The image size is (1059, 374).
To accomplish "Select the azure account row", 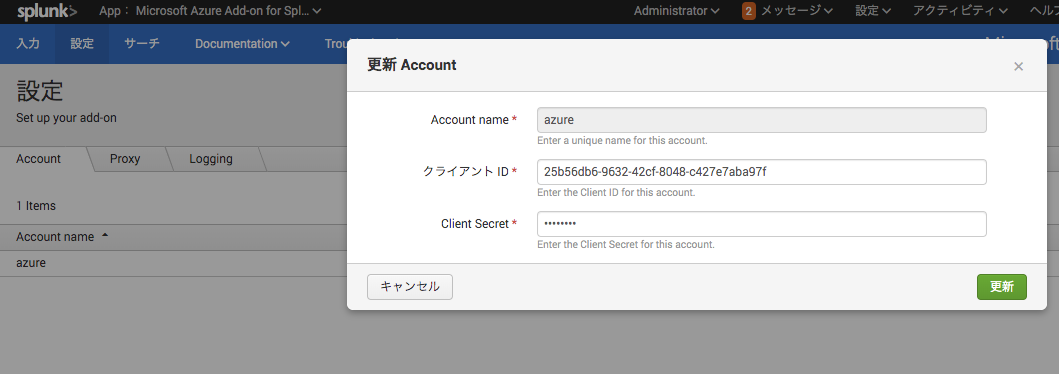I will click(x=174, y=263).
